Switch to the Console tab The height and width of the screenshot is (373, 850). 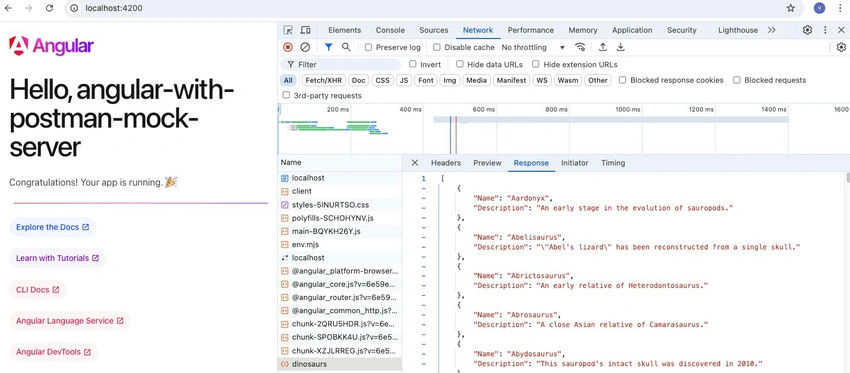(x=390, y=30)
